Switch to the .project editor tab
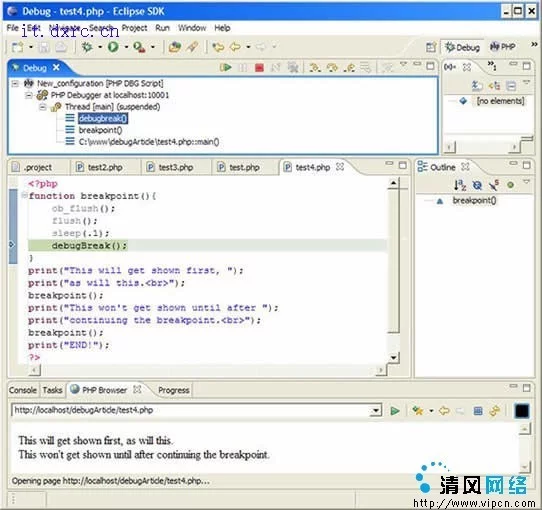This screenshot has width=542, height=510. [x=32, y=167]
